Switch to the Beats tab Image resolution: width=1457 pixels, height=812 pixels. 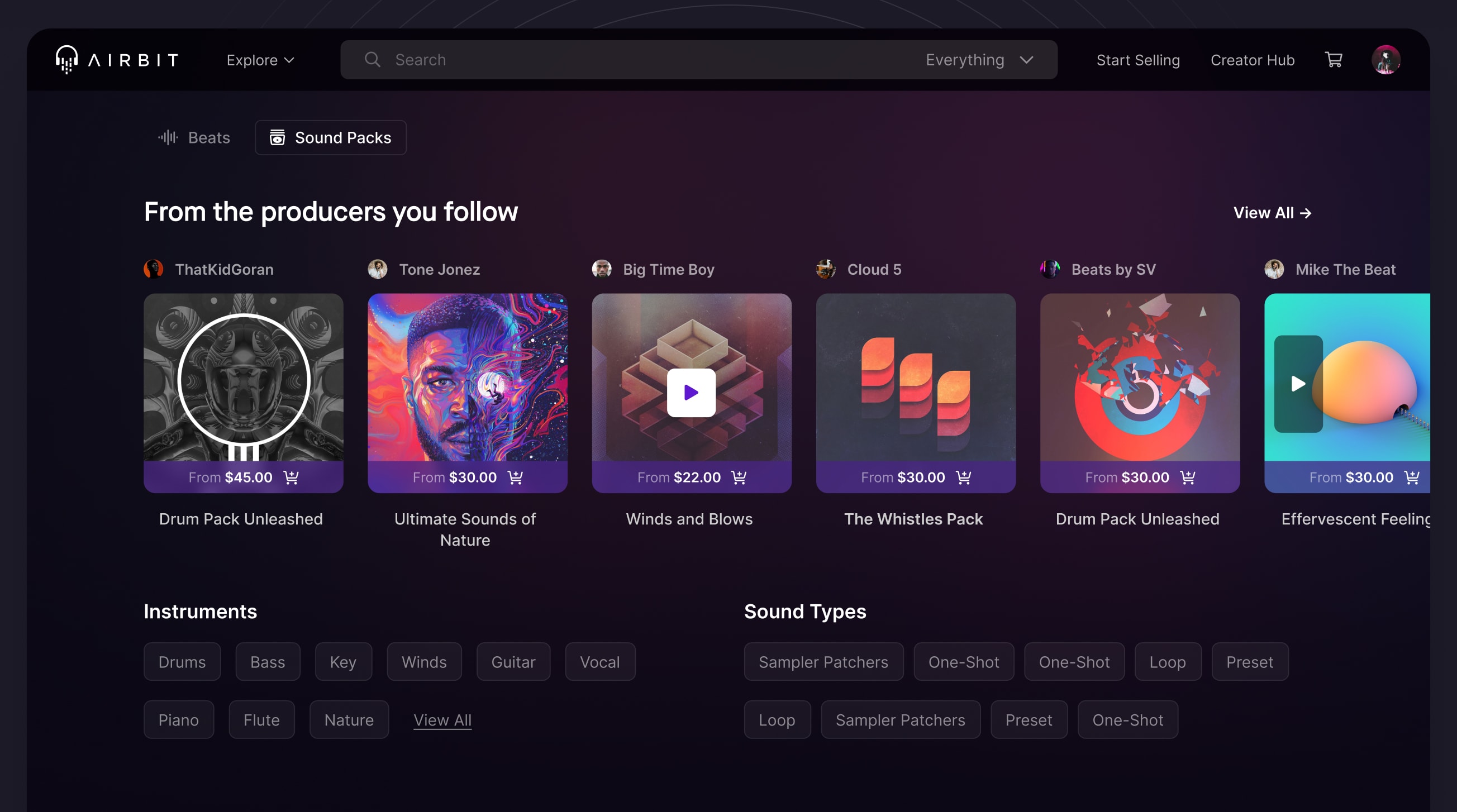click(x=194, y=137)
